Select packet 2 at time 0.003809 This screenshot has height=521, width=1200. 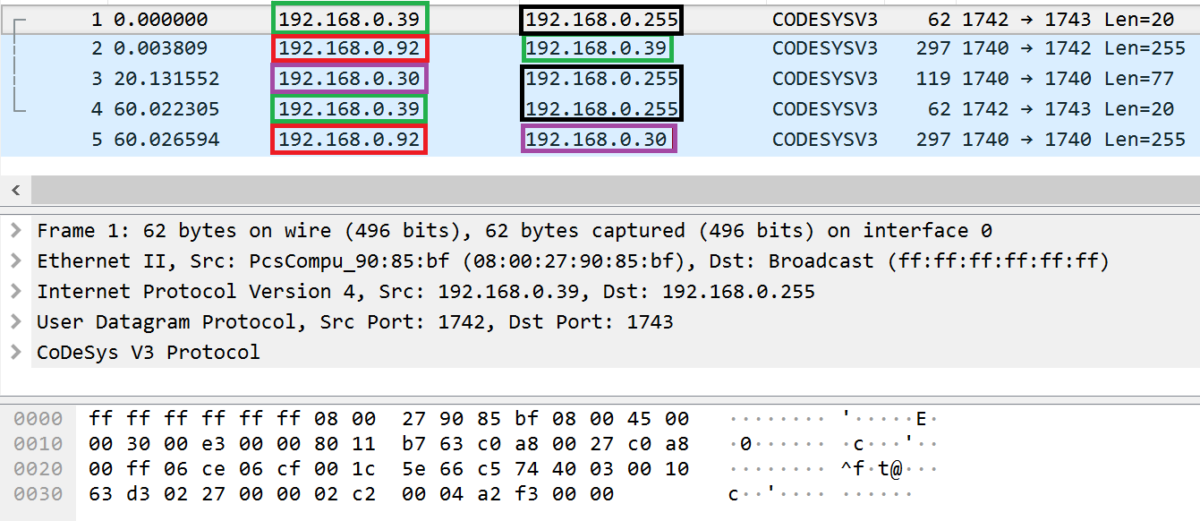[x=162, y=49]
